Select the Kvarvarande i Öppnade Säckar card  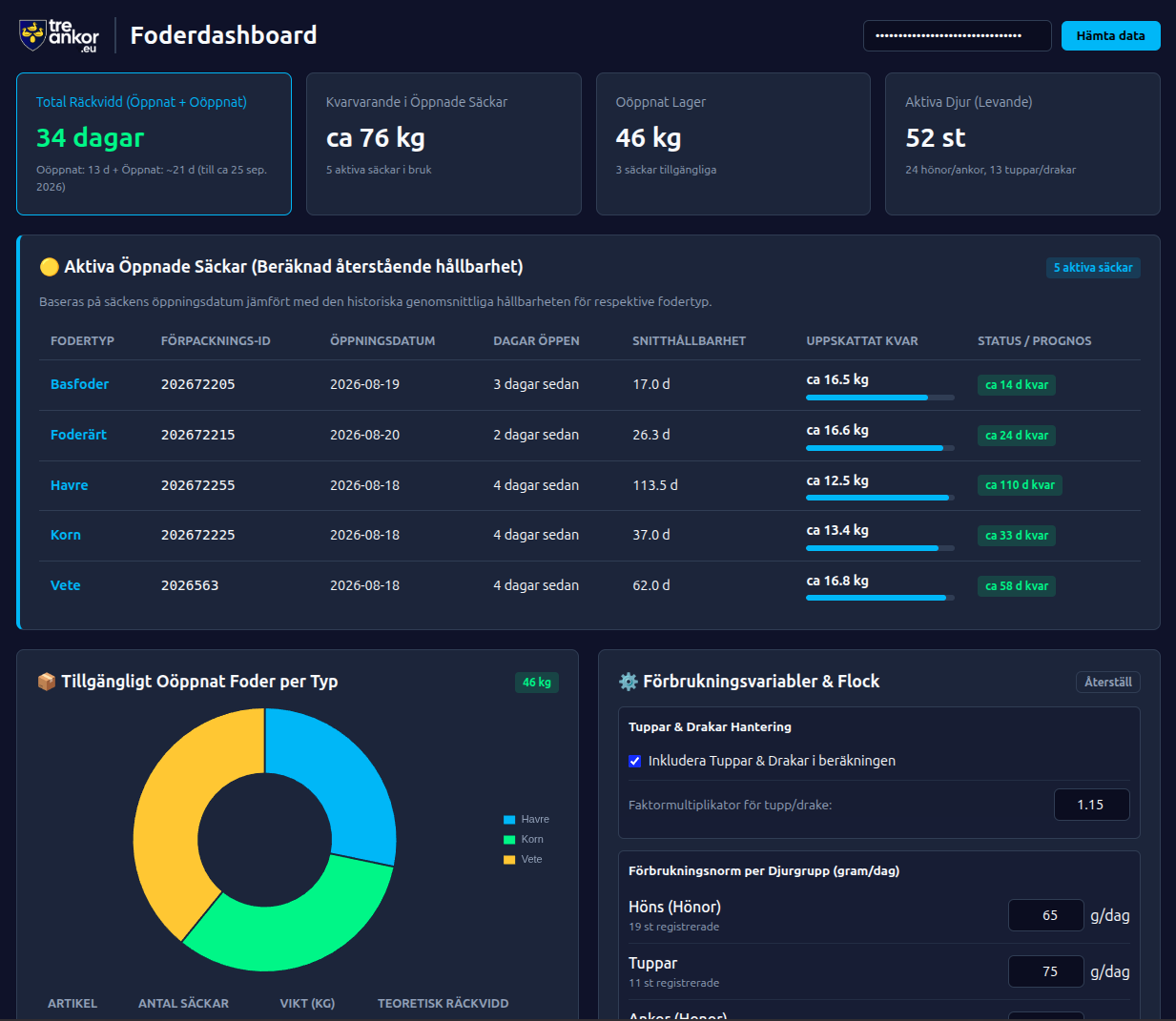point(444,144)
